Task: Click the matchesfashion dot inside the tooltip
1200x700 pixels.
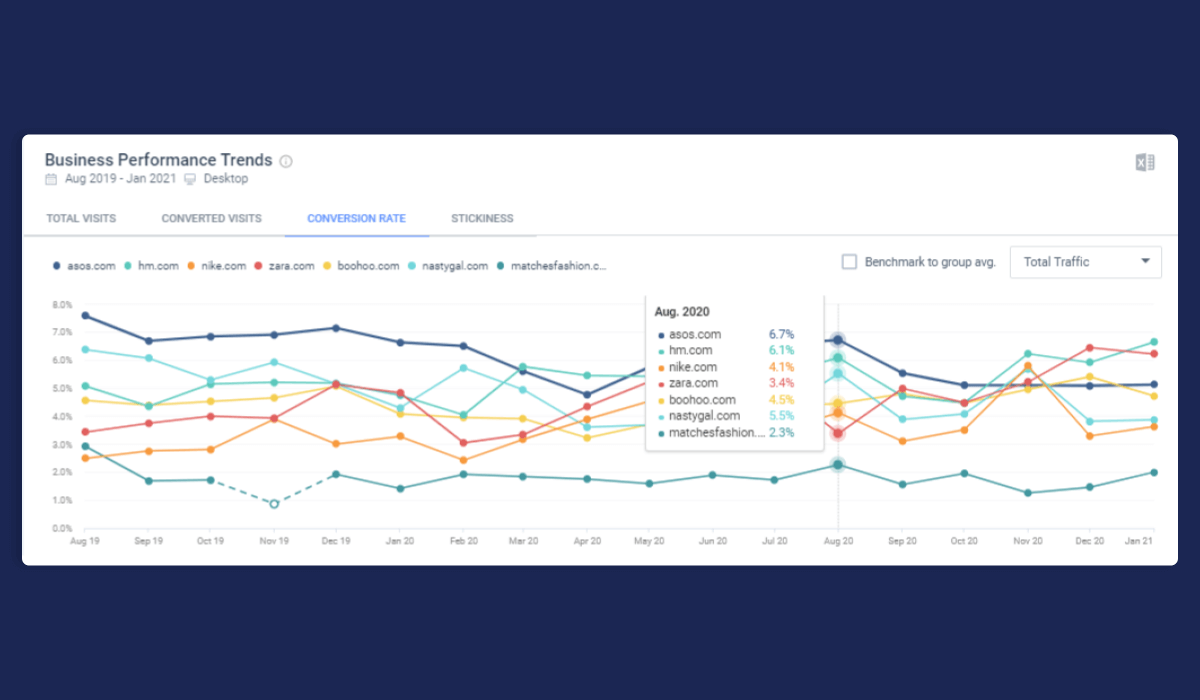Action: (662, 432)
